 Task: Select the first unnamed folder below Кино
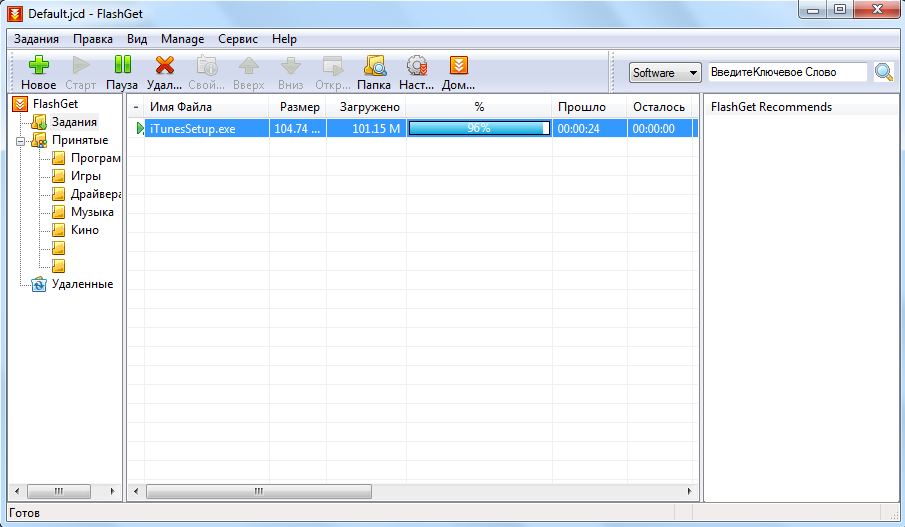click(x=58, y=248)
